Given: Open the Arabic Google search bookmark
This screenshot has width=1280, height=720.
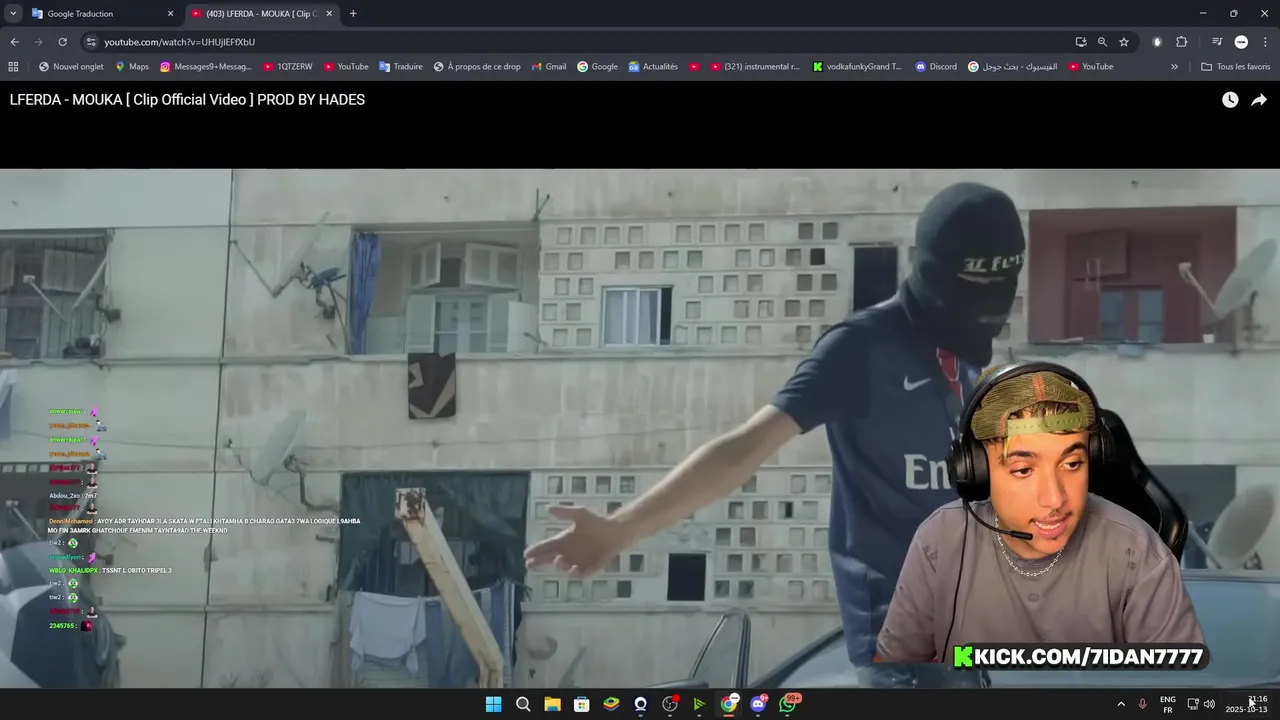Looking at the screenshot, I should click(1012, 67).
